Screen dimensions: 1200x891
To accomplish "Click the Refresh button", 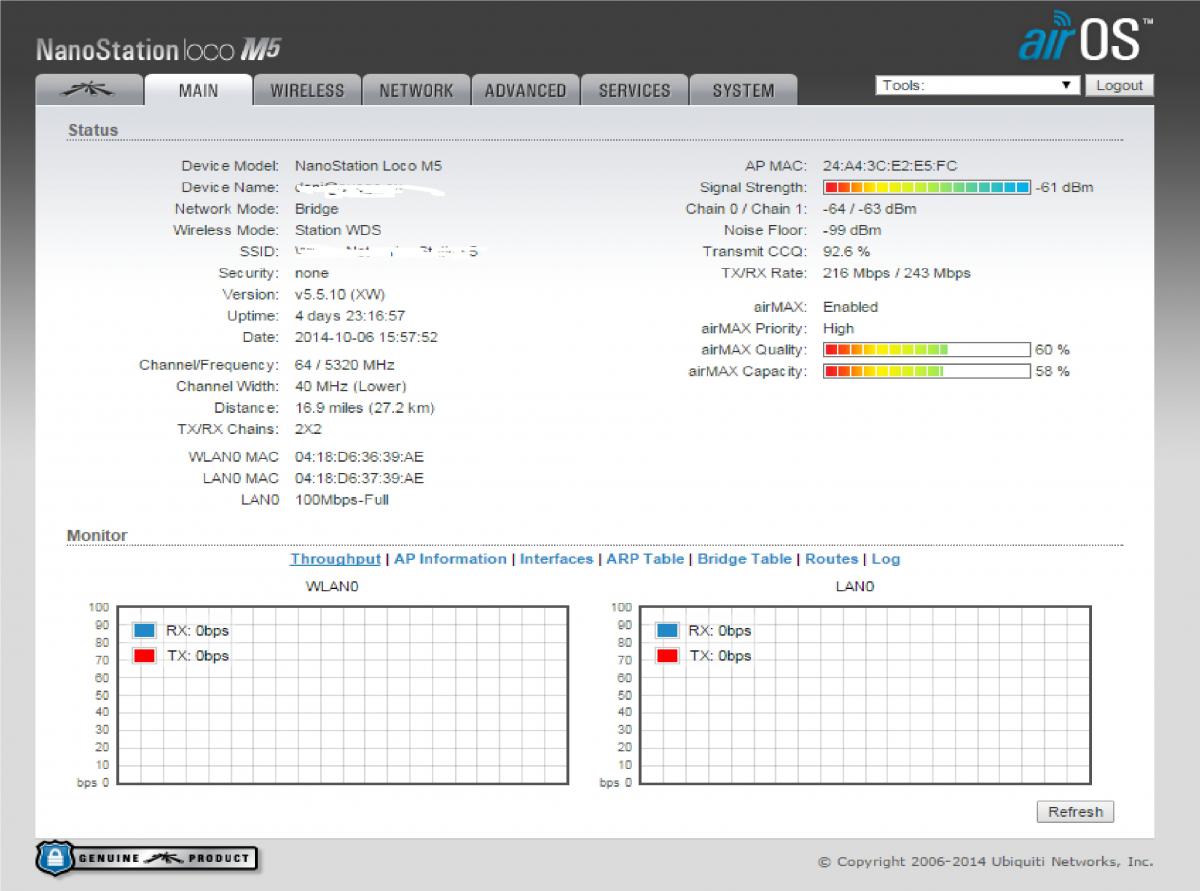I will tap(1075, 812).
